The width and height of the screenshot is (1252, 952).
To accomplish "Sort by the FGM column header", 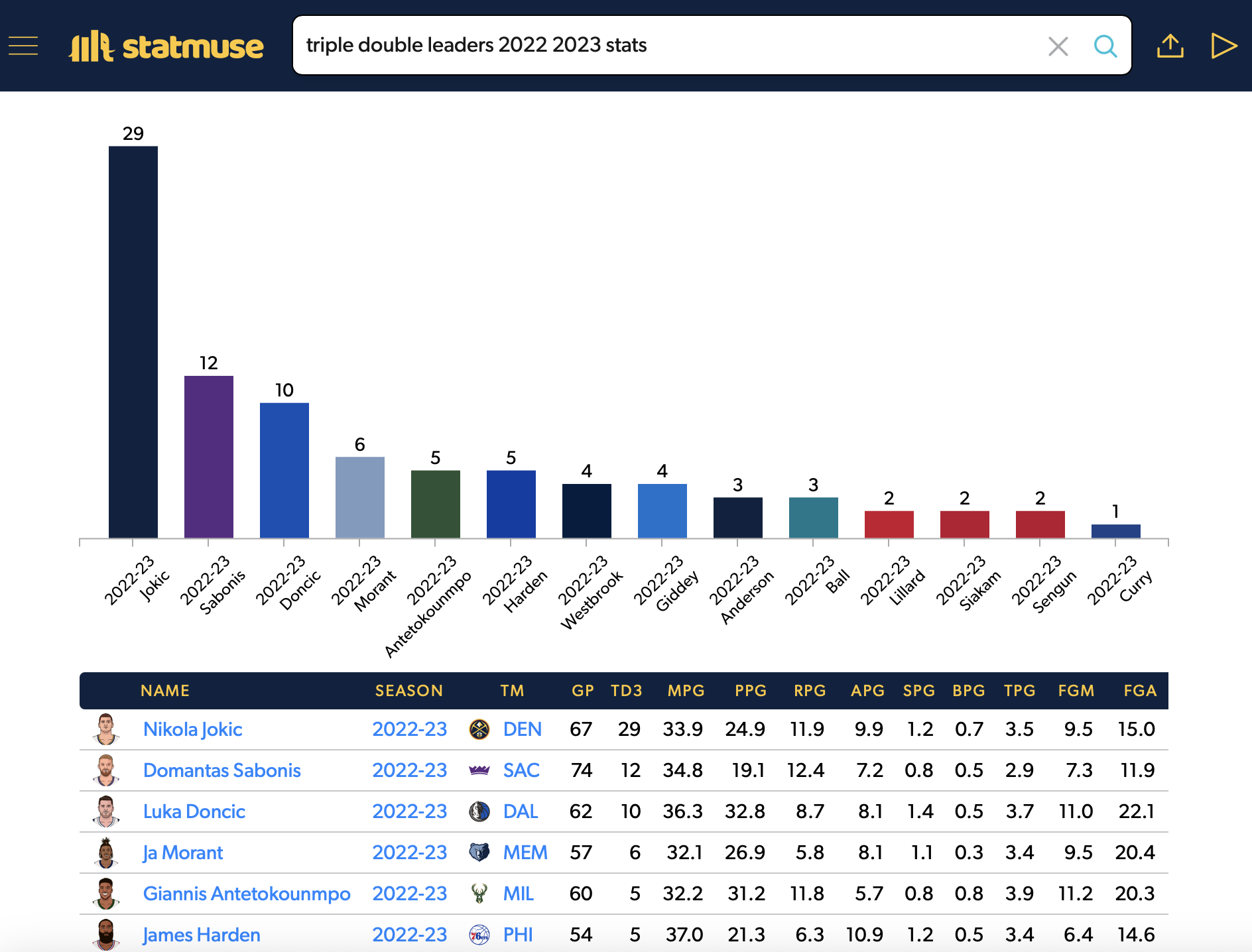I will click(1076, 691).
